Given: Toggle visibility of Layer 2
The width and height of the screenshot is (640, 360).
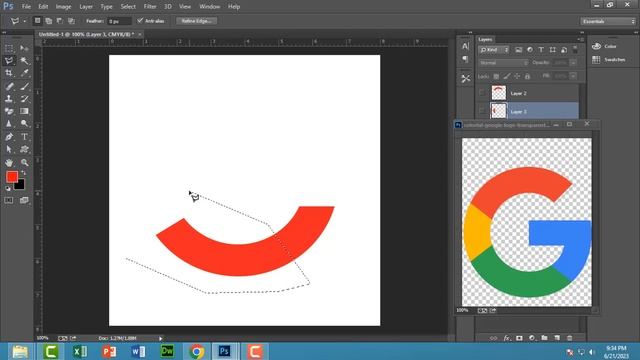Looking at the screenshot, I should click(x=482, y=93).
